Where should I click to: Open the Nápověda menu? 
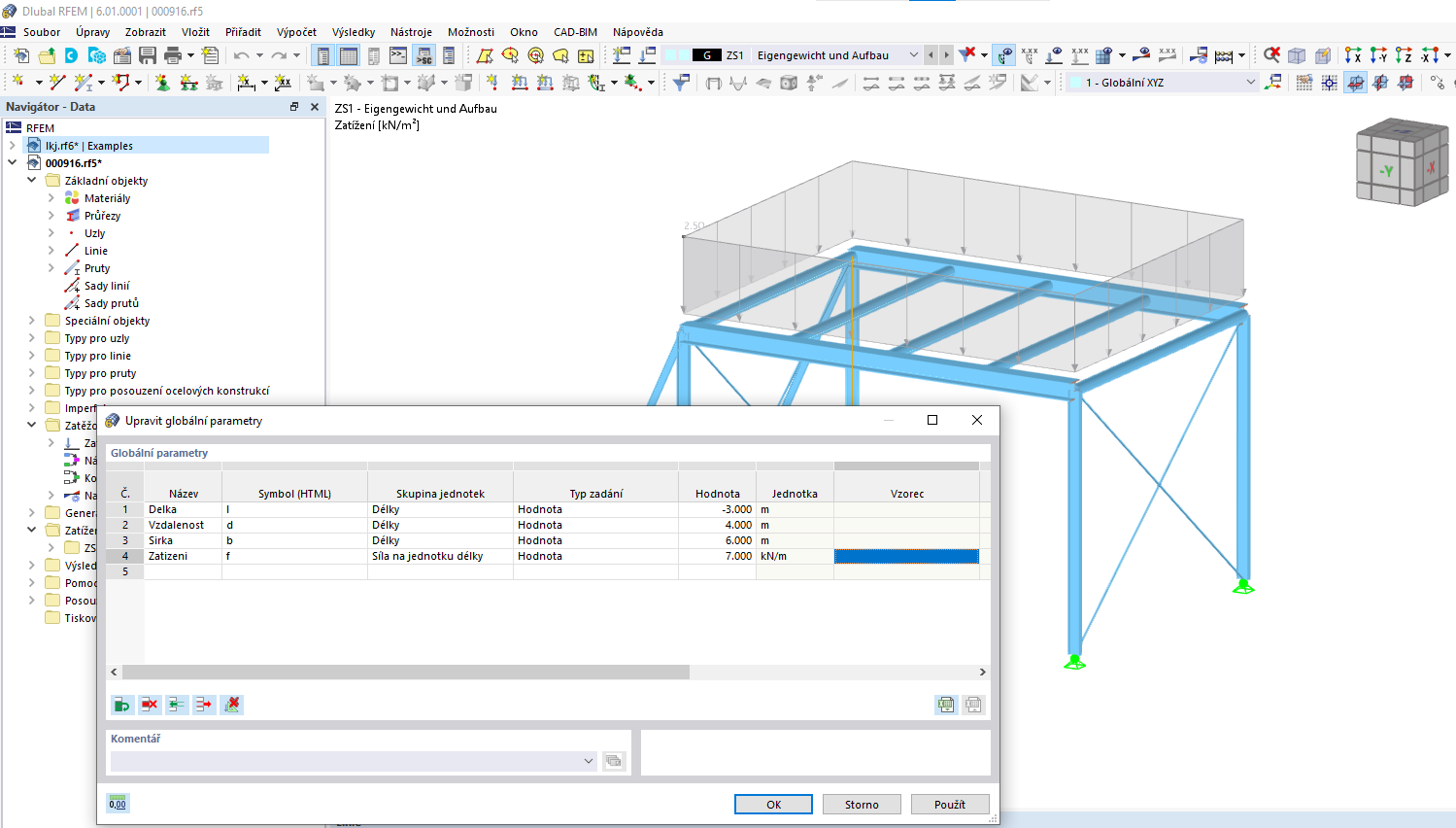638,32
